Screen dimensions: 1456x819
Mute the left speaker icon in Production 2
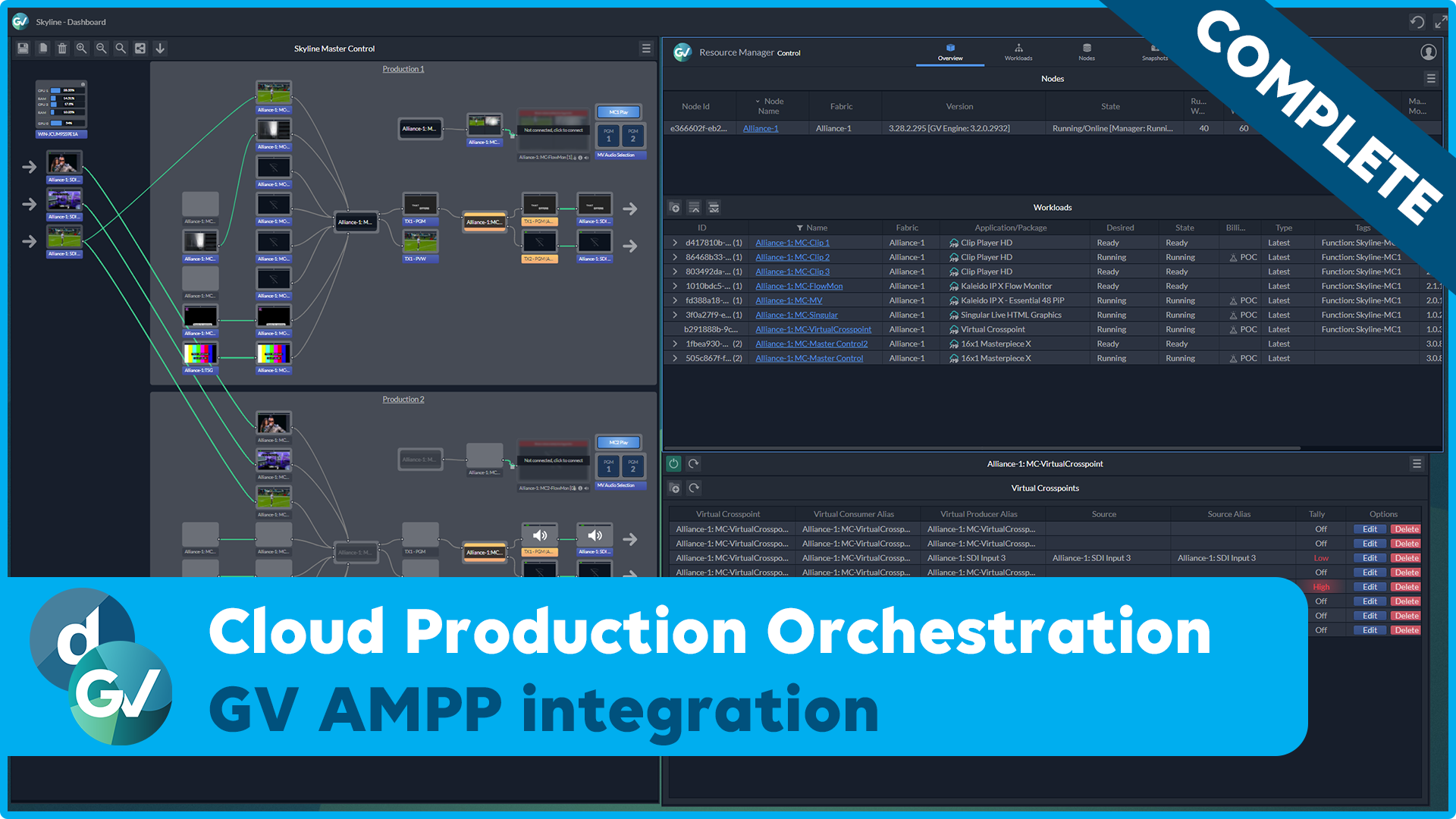pos(541,535)
